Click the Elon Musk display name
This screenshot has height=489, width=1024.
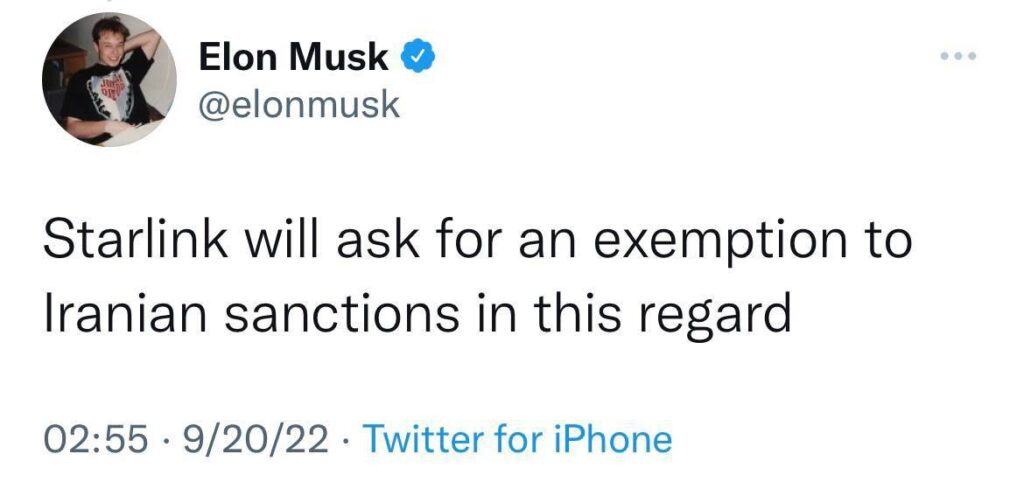click(293, 57)
